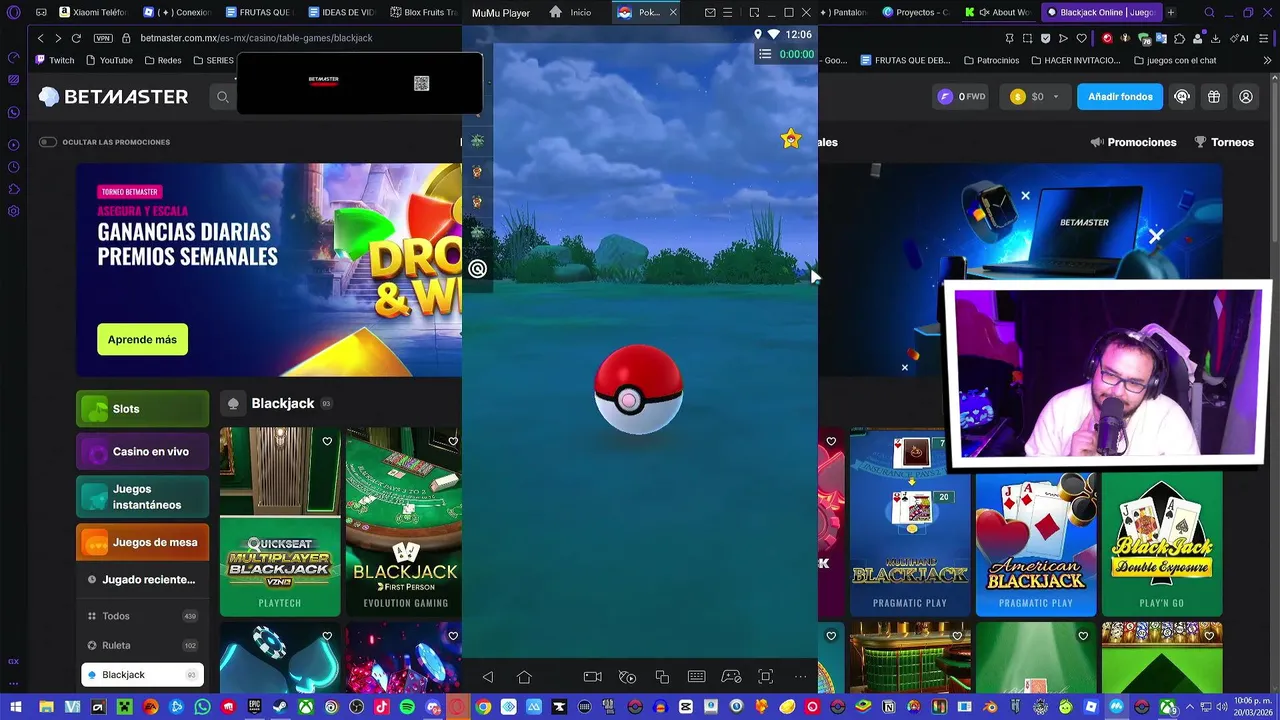The image size is (1280, 720).
Task: Switch to MuMu Inicio tab
Action: 570,13
